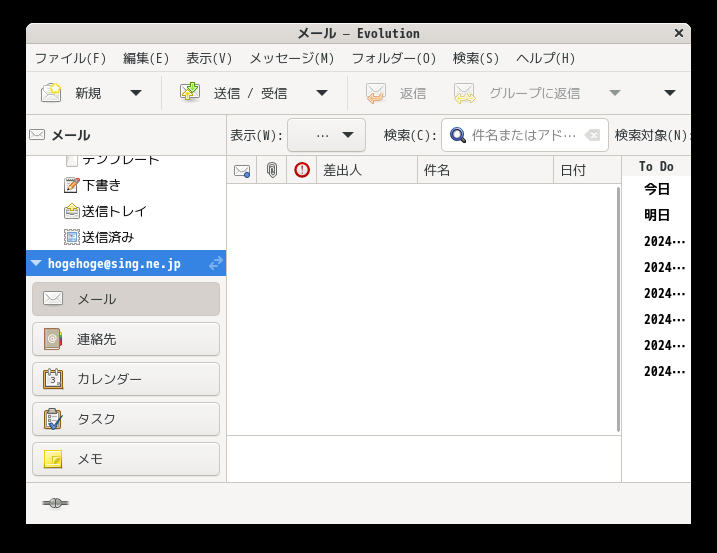Click the read-status envelope column header
The height and width of the screenshot is (553, 717).
pyautogui.click(x=241, y=171)
